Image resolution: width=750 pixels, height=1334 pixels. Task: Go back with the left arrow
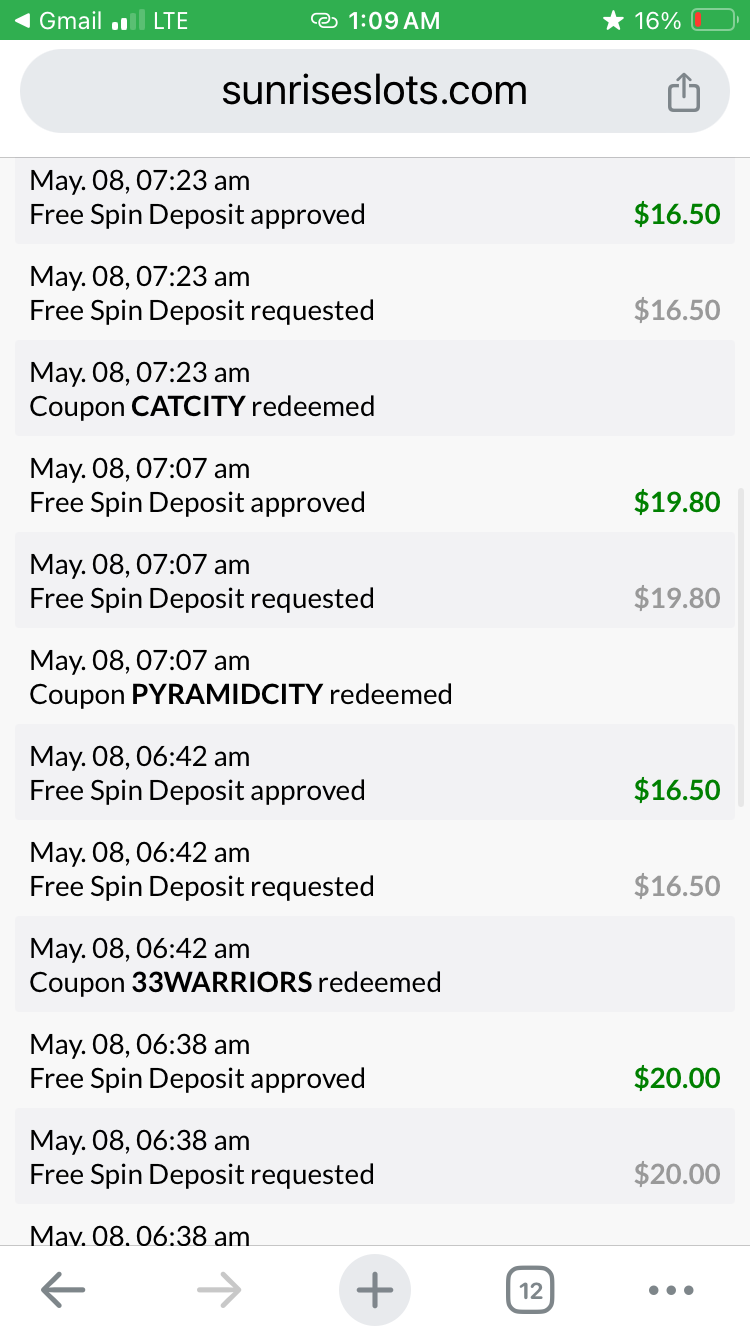click(62, 1290)
